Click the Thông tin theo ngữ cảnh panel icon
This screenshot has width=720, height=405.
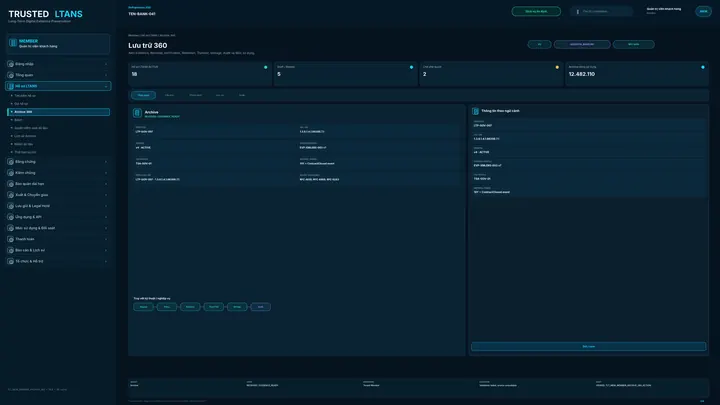tap(476, 111)
